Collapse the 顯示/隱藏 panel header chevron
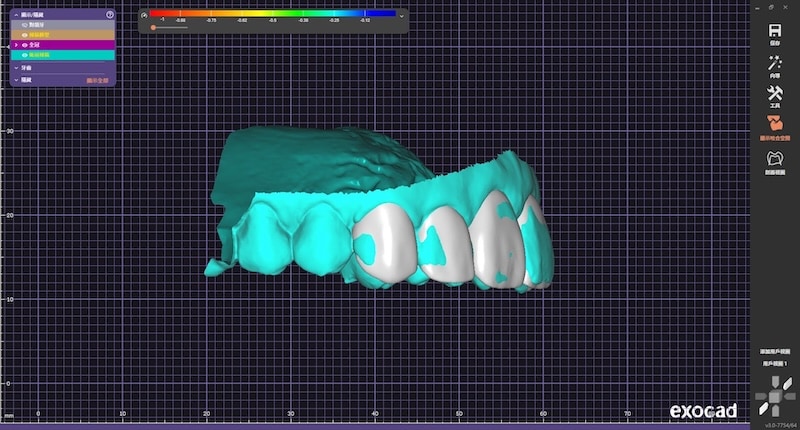Image resolution: width=800 pixels, height=430 pixels. [x=15, y=15]
